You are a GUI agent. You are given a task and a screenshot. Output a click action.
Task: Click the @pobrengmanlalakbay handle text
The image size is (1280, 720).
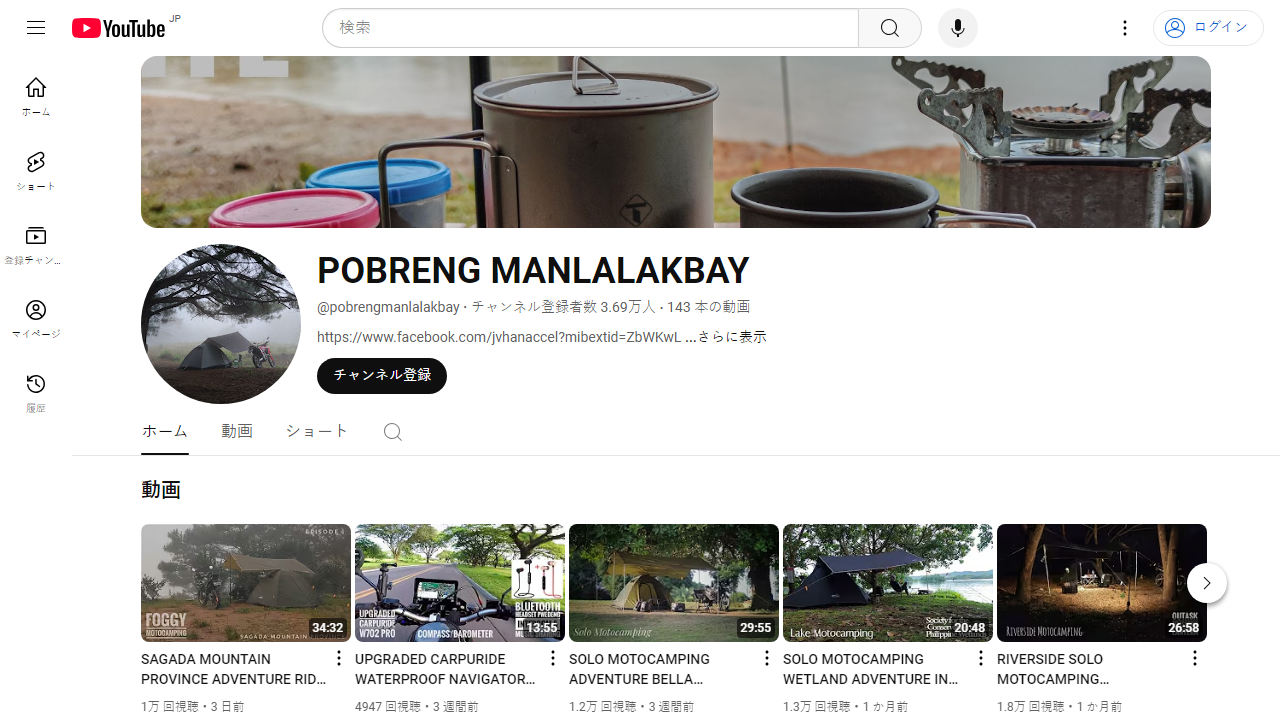[388, 307]
